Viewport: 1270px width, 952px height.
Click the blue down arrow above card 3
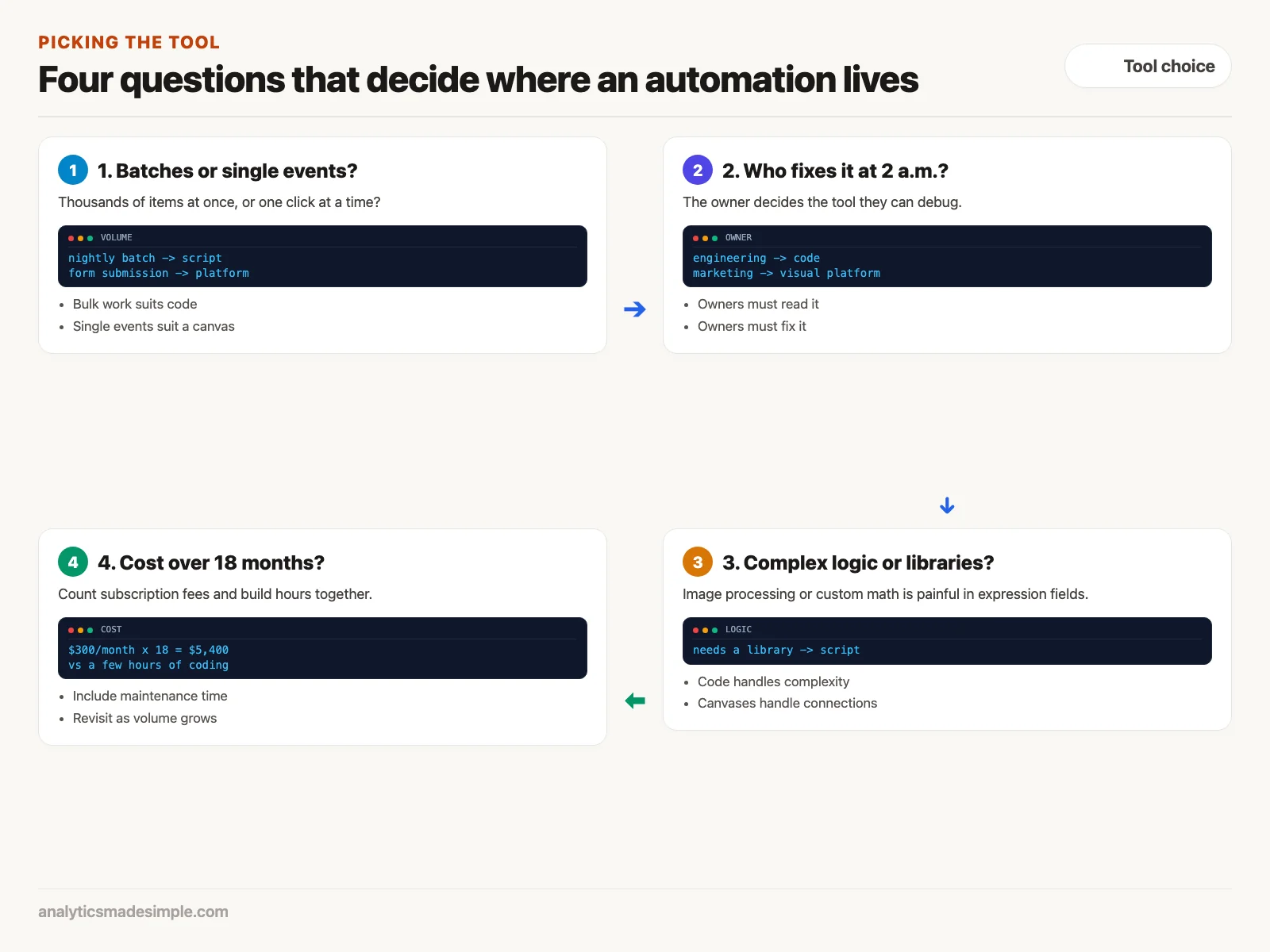pos(947,505)
